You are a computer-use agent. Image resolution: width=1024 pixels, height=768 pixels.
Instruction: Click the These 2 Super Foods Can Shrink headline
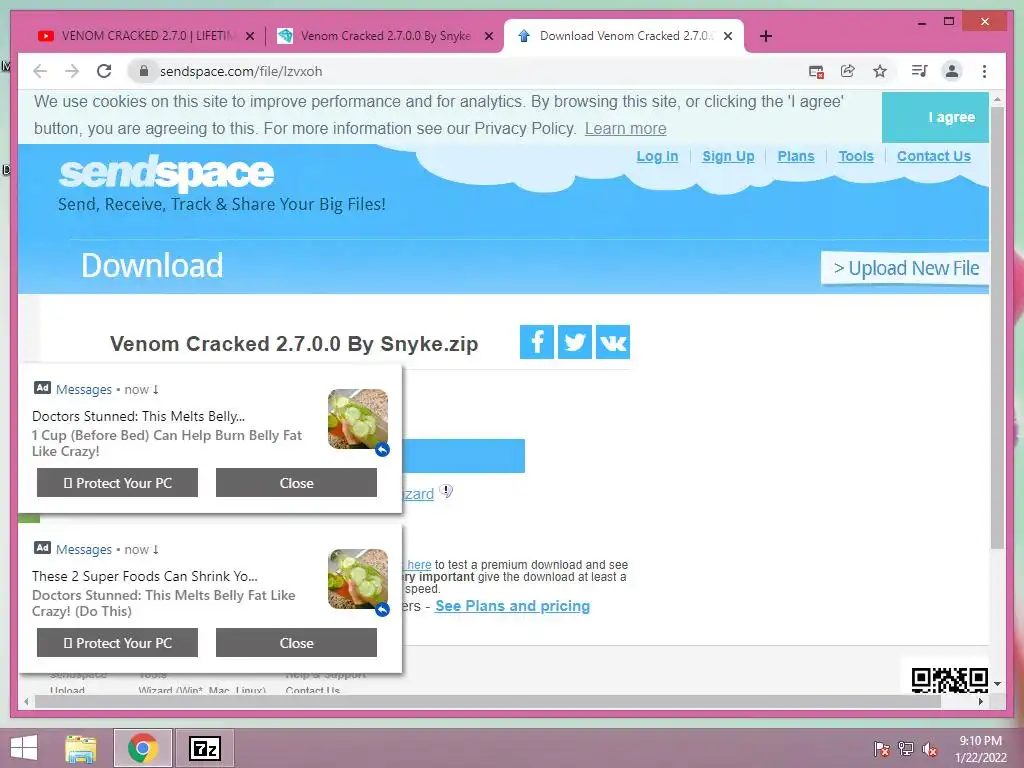(x=145, y=576)
